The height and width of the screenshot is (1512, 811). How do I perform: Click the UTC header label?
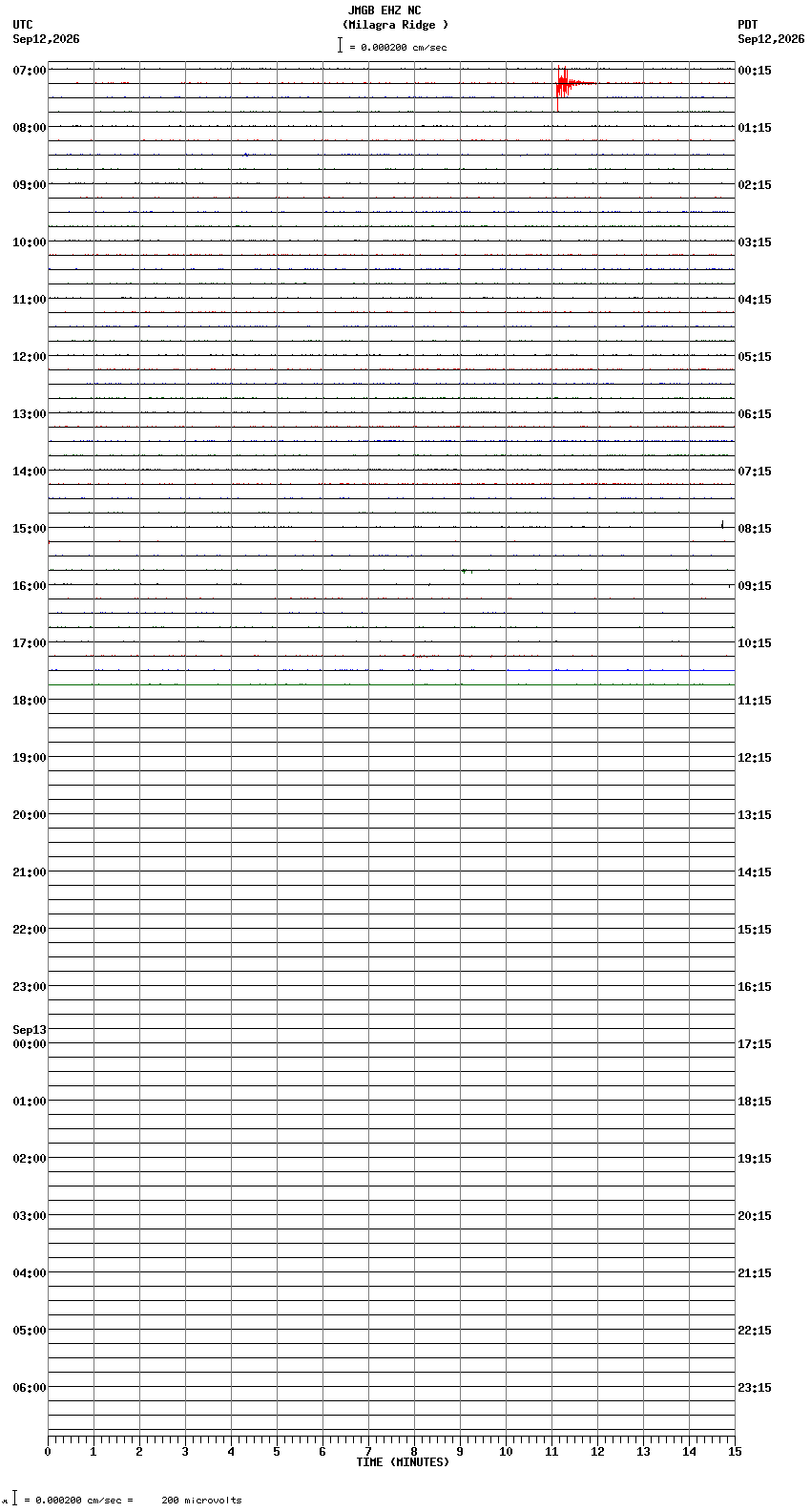point(23,25)
